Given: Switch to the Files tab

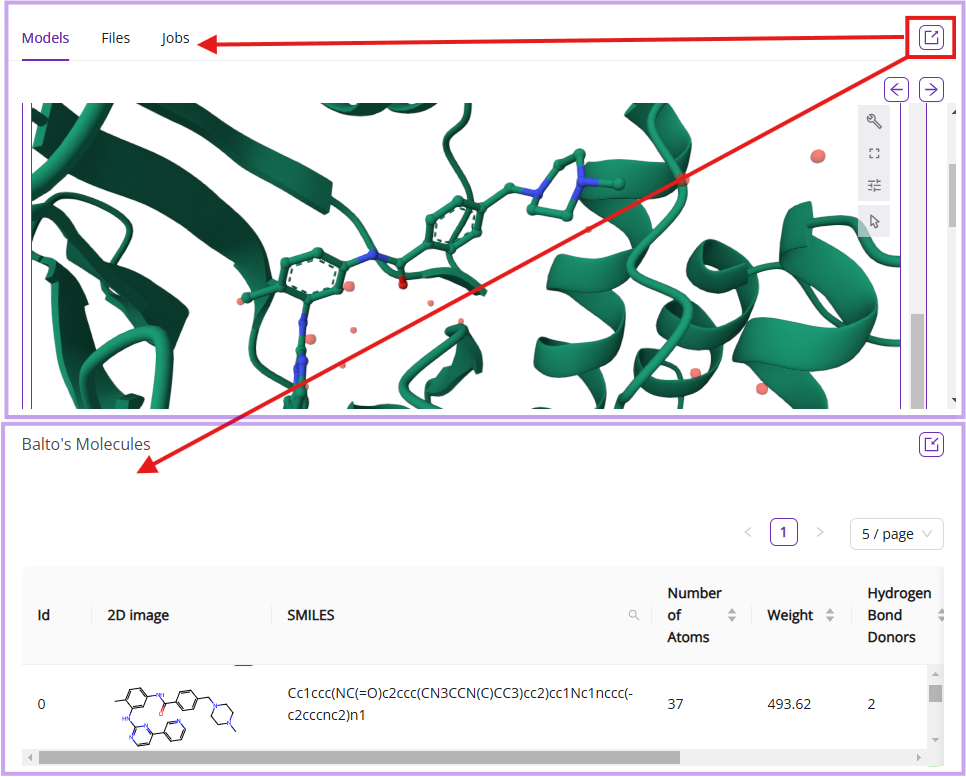Looking at the screenshot, I should pos(116,38).
